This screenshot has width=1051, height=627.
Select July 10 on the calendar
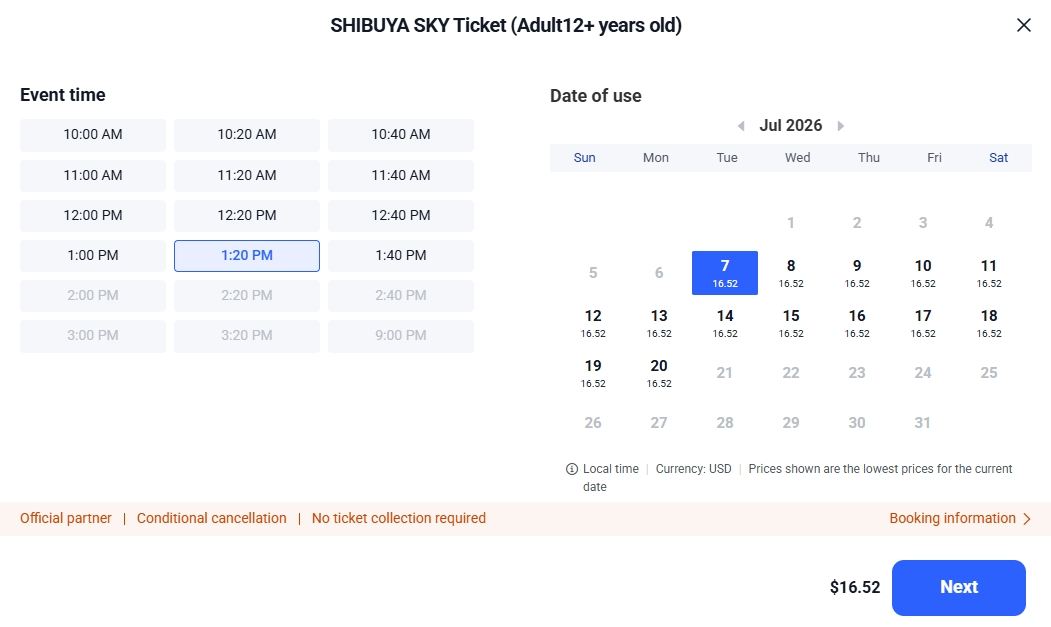923,273
